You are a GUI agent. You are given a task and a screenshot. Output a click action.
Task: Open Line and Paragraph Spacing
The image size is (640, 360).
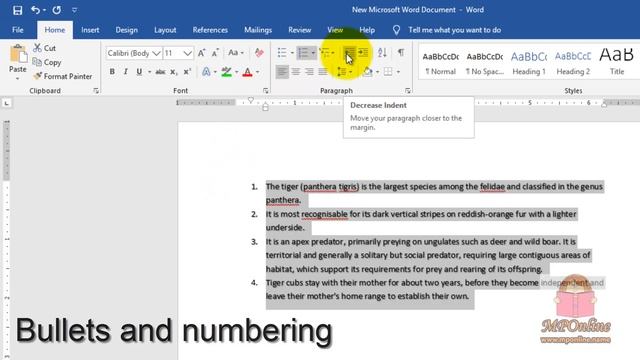pos(342,72)
